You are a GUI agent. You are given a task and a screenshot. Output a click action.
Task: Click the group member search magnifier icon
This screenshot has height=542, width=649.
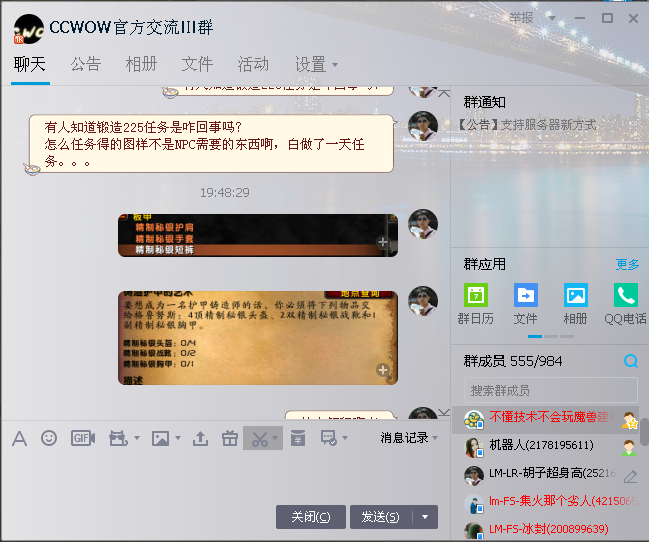631,361
